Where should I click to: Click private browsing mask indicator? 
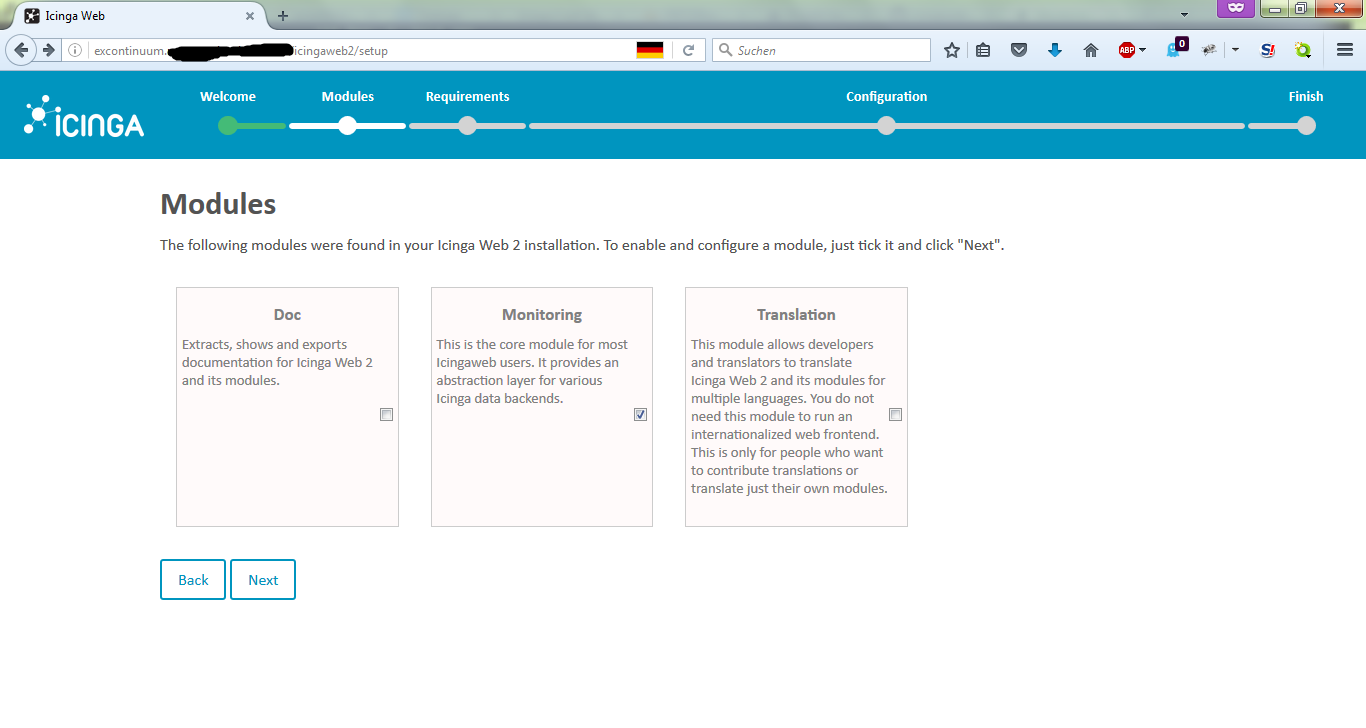(1236, 8)
